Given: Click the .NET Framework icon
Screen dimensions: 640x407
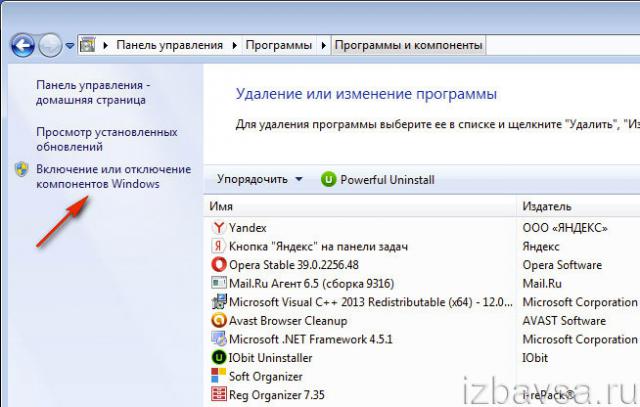Looking at the screenshot, I should pos(219,339).
